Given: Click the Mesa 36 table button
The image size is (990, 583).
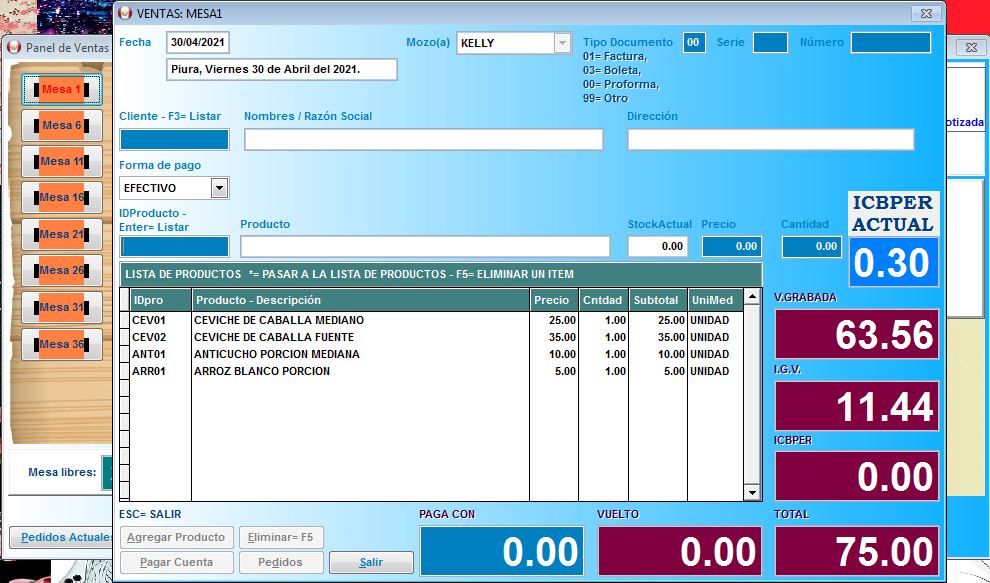Looking at the screenshot, I should coord(62,344).
